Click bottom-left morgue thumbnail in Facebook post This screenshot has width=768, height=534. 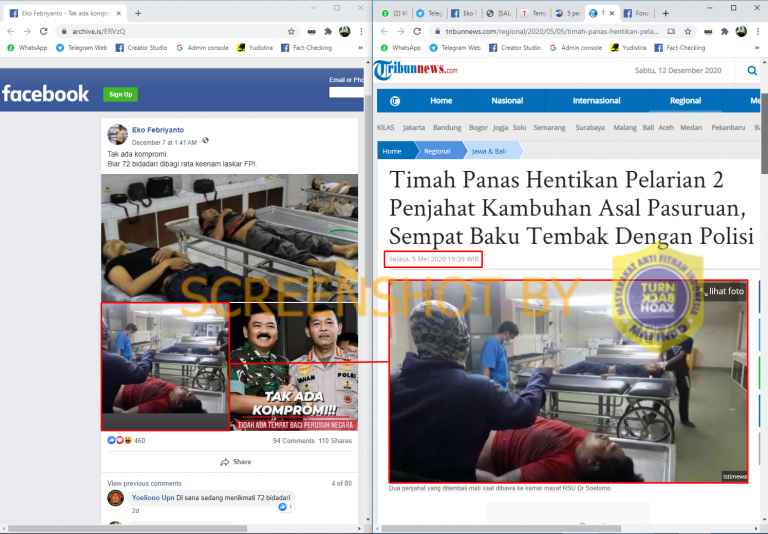(x=166, y=367)
